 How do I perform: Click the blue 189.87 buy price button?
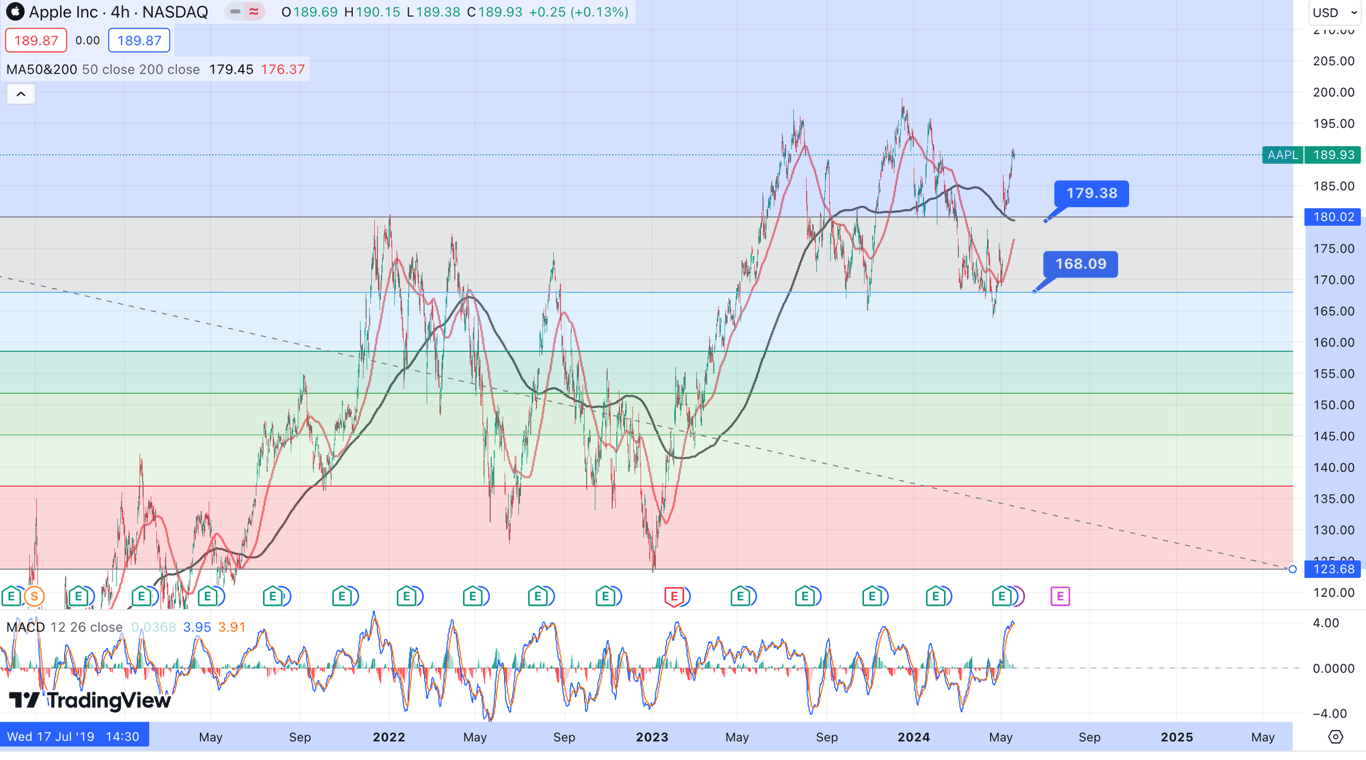139,41
